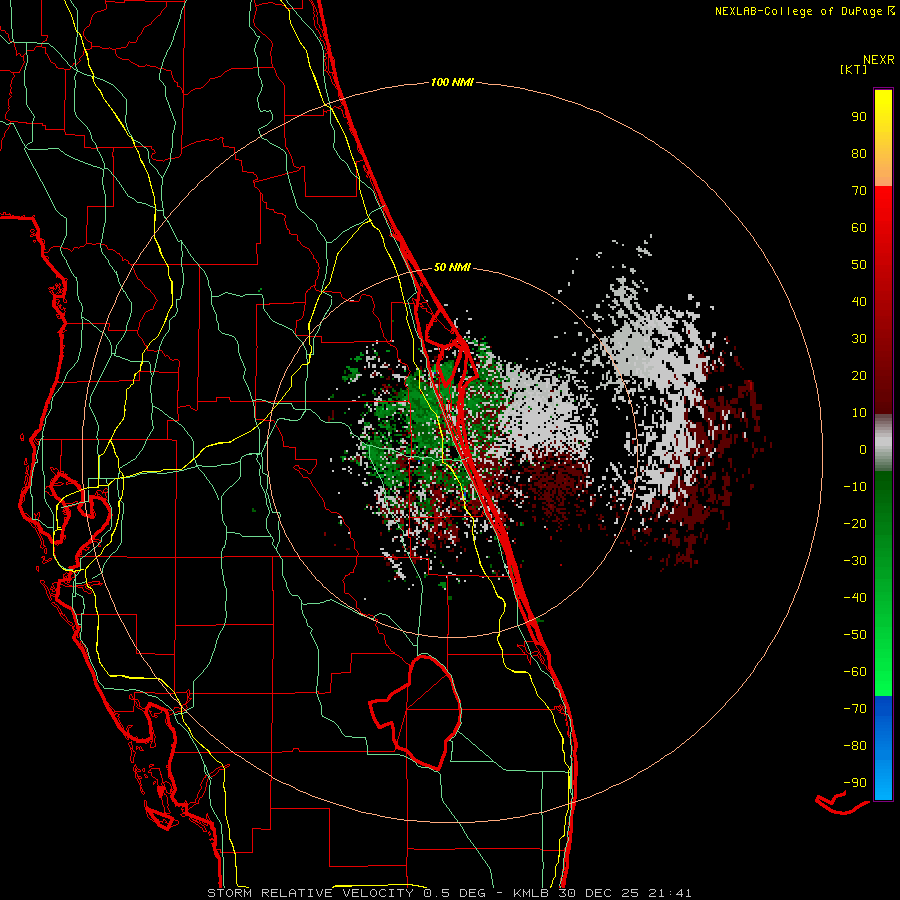Click the -90 knot scale value
Image resolution: width=900 pixels, height=900 pixels.
pos(855,783)
